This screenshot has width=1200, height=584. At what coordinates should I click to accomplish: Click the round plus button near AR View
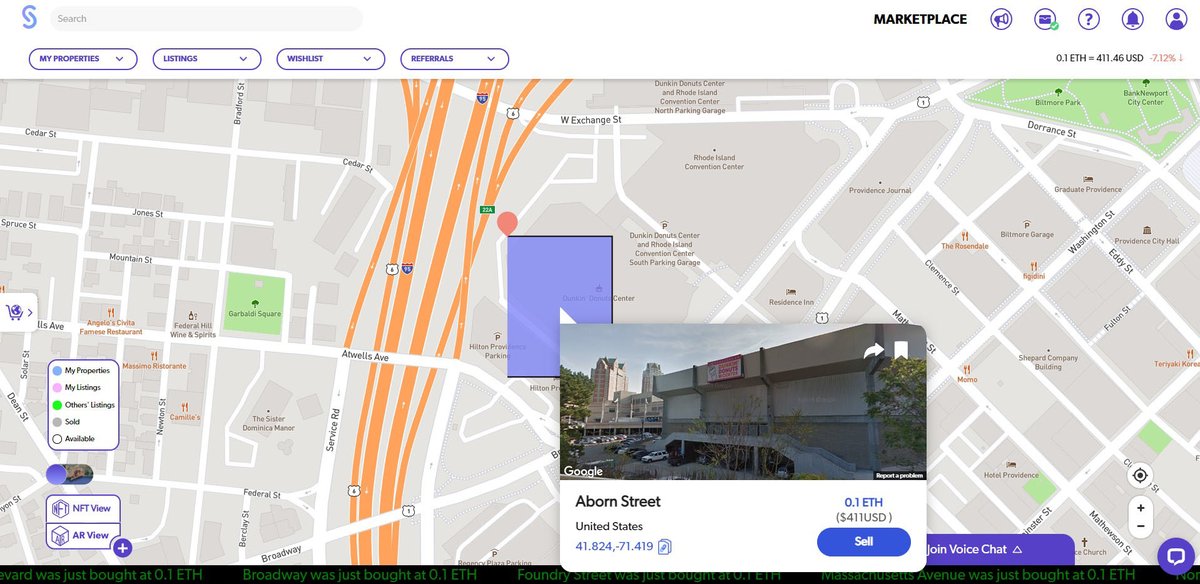[122, 547]
